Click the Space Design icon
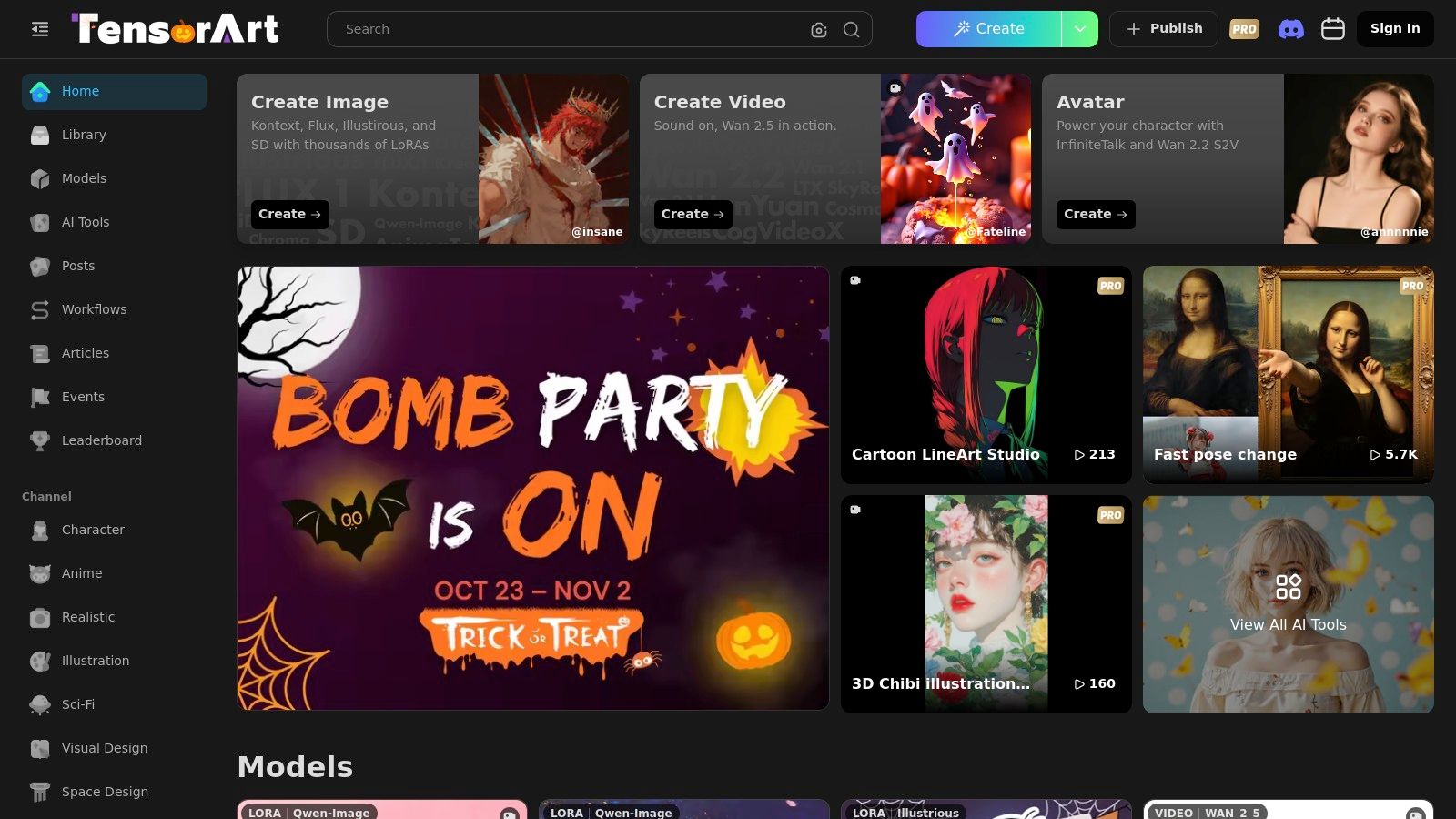The image size is (1456, 819). [x=40, y=792]
